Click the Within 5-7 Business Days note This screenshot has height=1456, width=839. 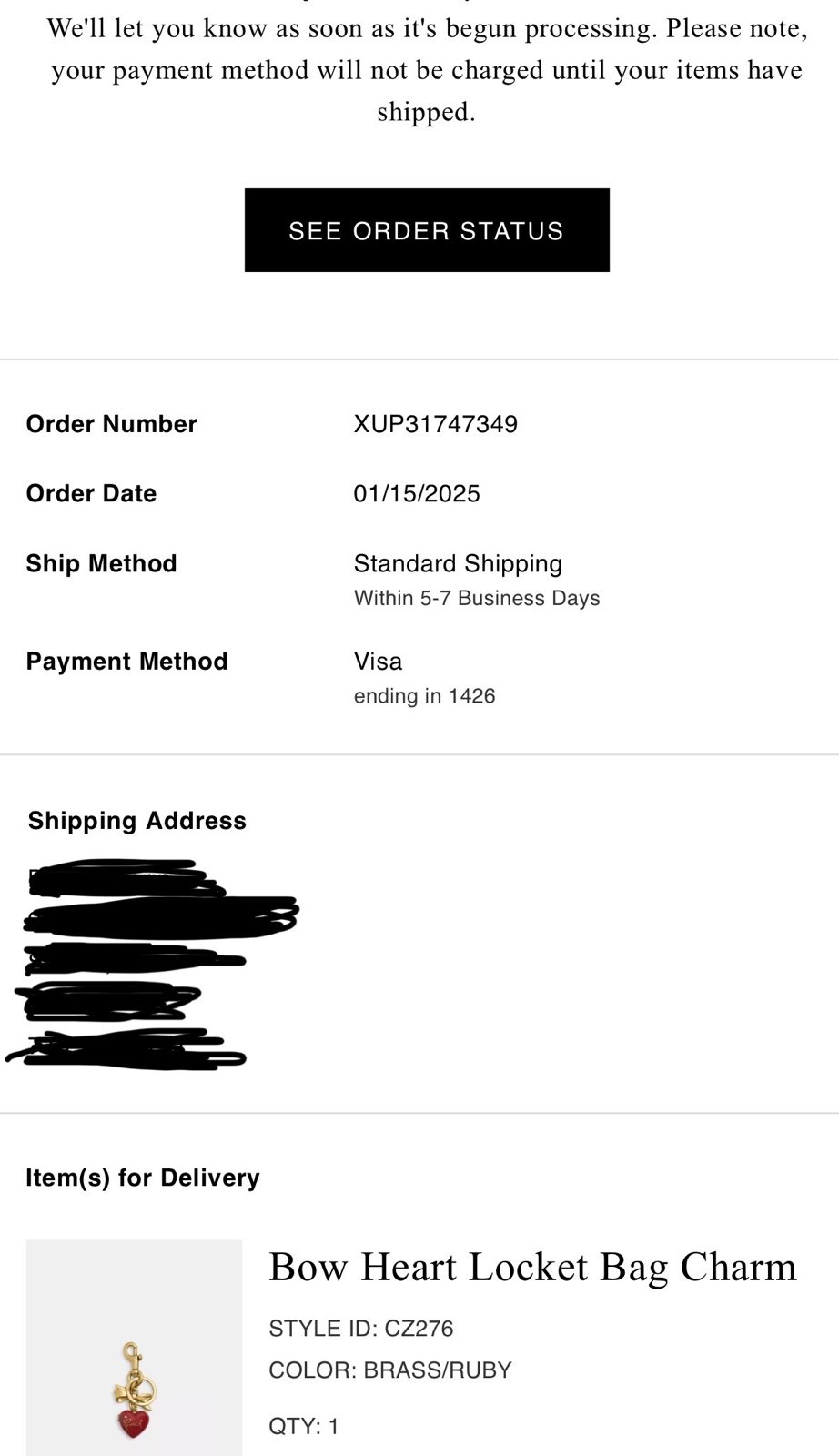pyautogui.click(x=477, y=599)
